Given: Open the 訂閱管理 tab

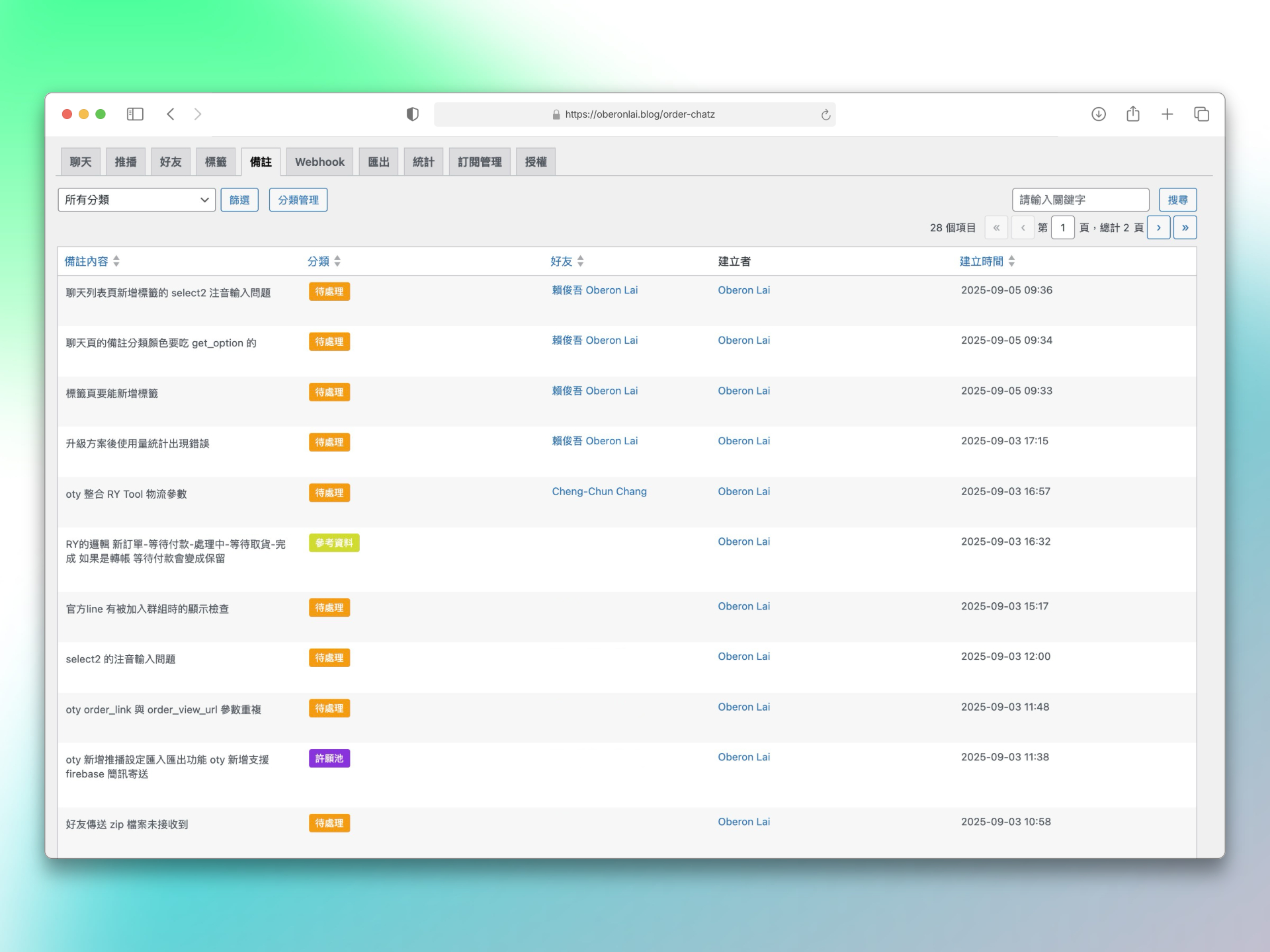Looking at the screenshot, I should [x=480, y=162].
